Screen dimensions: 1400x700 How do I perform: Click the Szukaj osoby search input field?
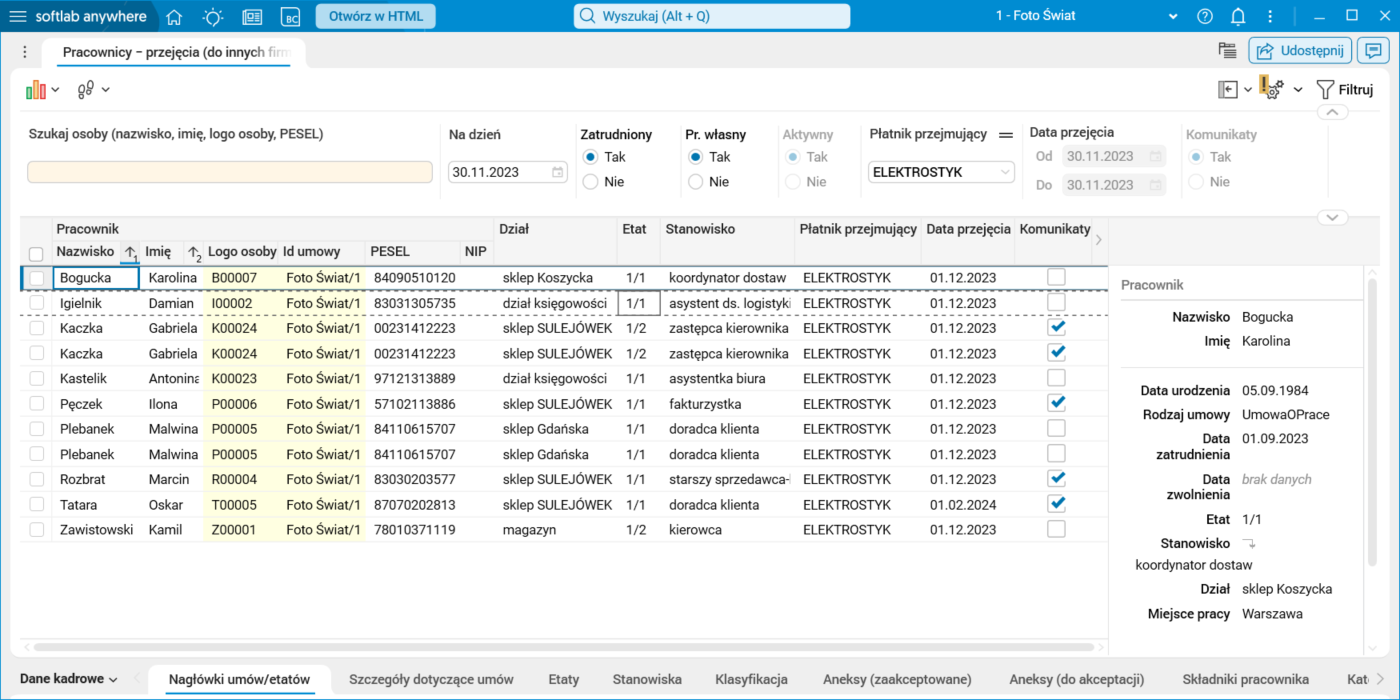coord(230,172)
